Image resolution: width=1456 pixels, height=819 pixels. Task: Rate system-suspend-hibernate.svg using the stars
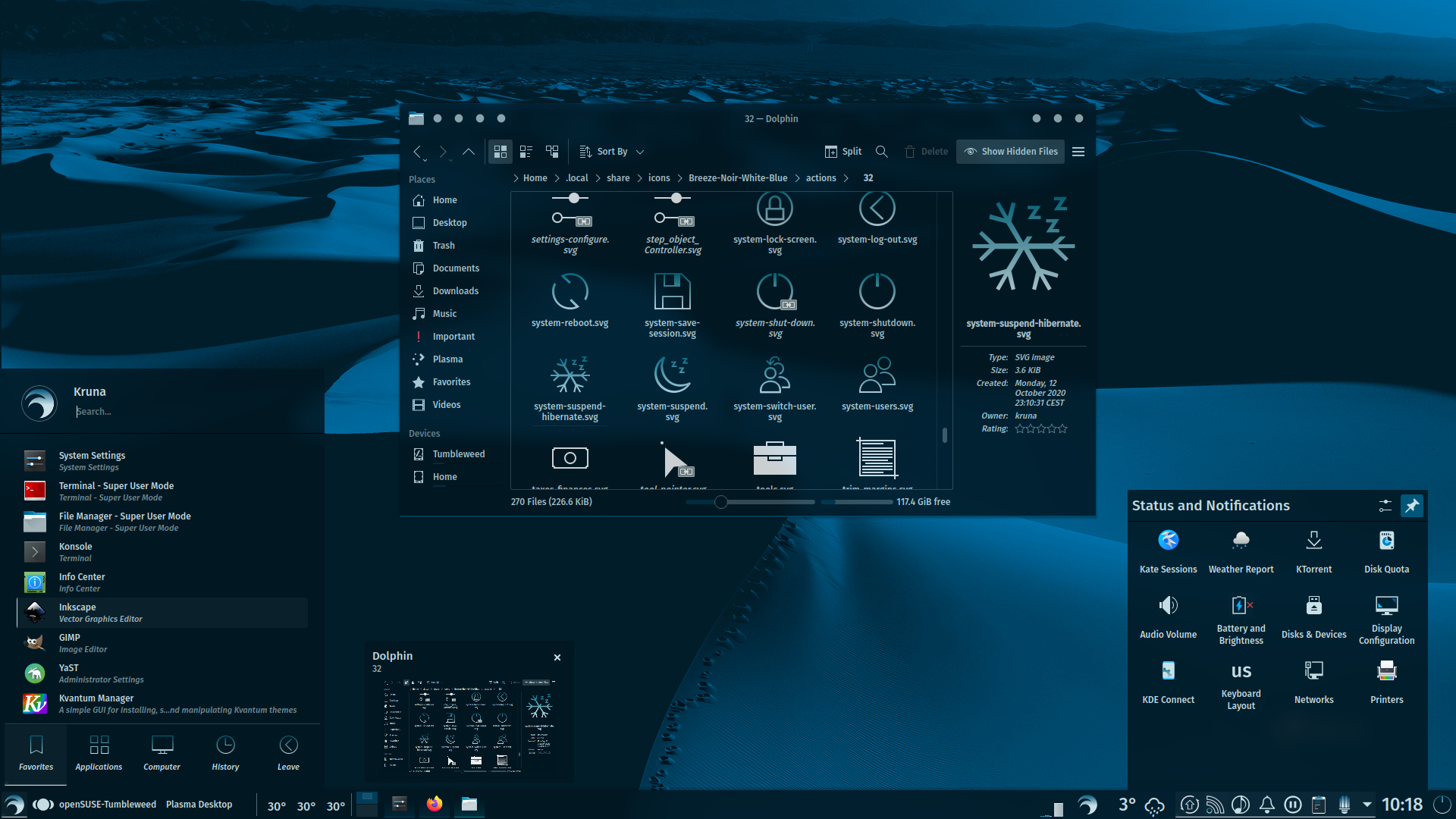1041,428
